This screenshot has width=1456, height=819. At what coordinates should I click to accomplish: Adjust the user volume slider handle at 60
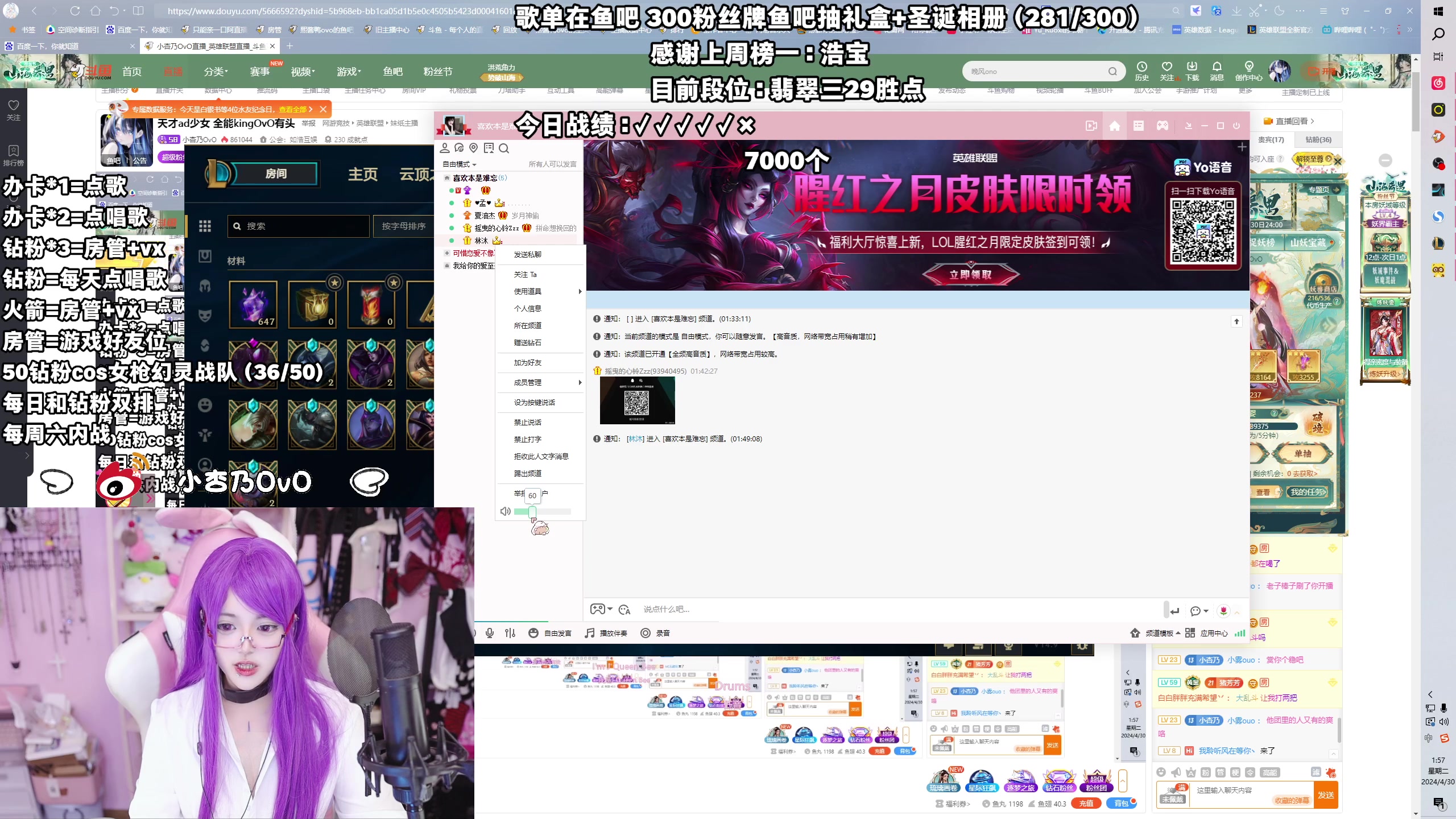(x=532, y=512)
